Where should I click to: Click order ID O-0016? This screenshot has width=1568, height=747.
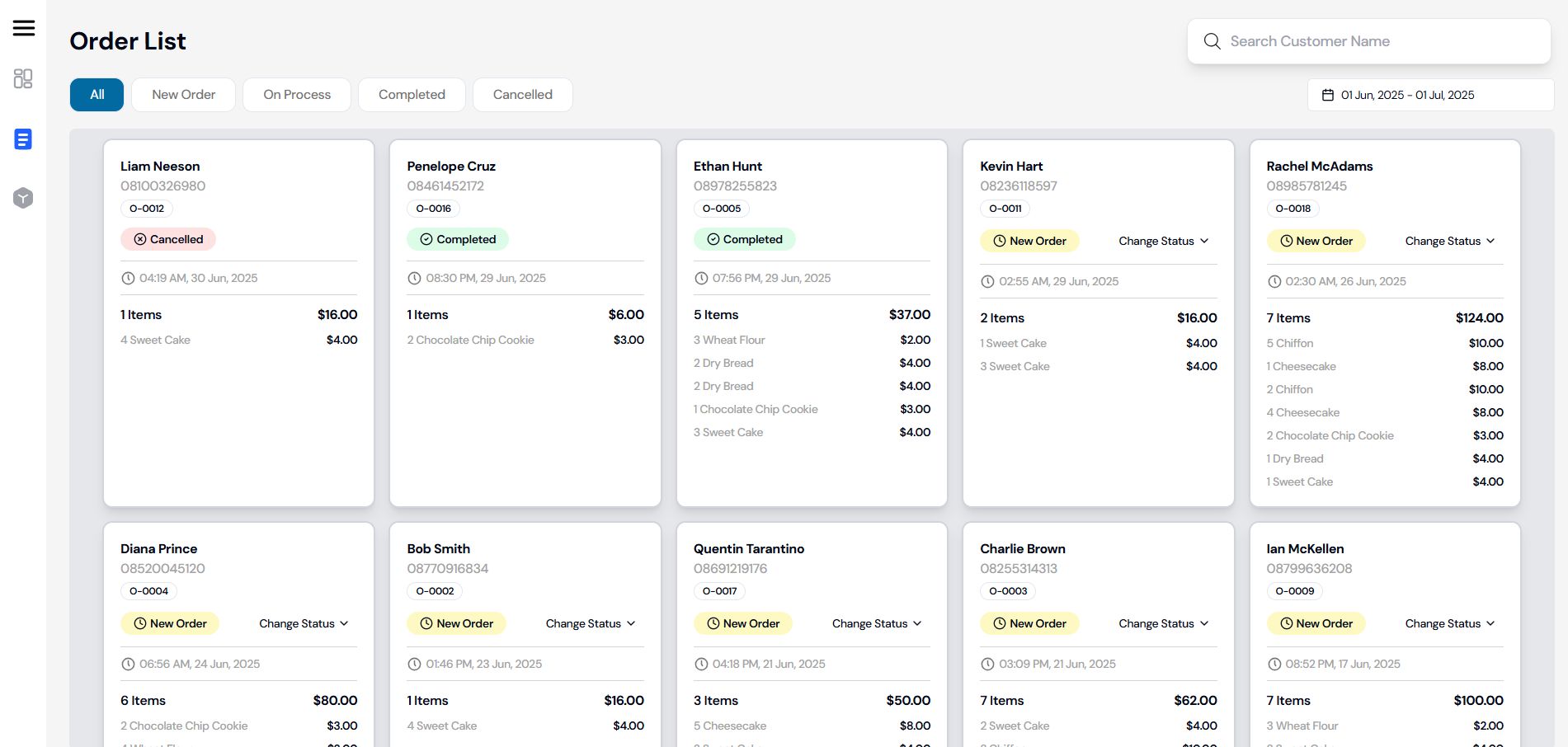tap(433, 209)
